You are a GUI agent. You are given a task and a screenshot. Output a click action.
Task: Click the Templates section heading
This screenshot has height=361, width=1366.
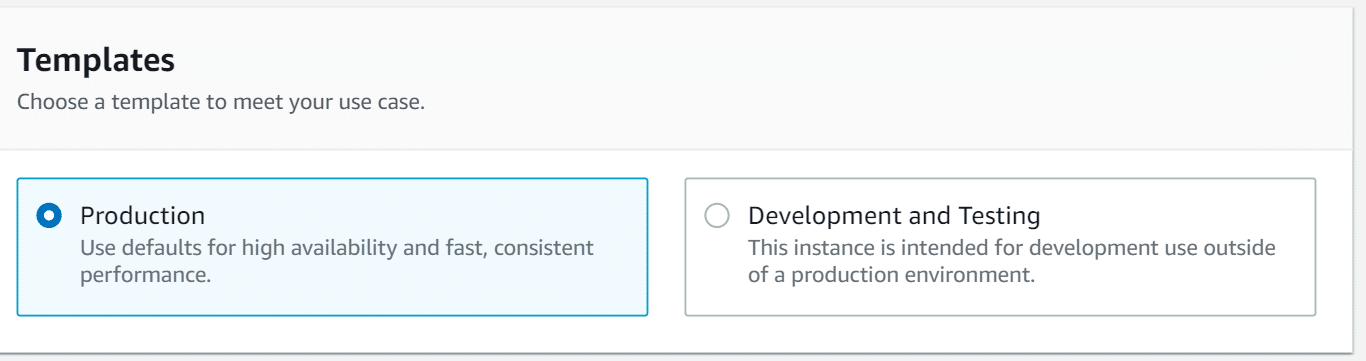click(x=96, y=61)
